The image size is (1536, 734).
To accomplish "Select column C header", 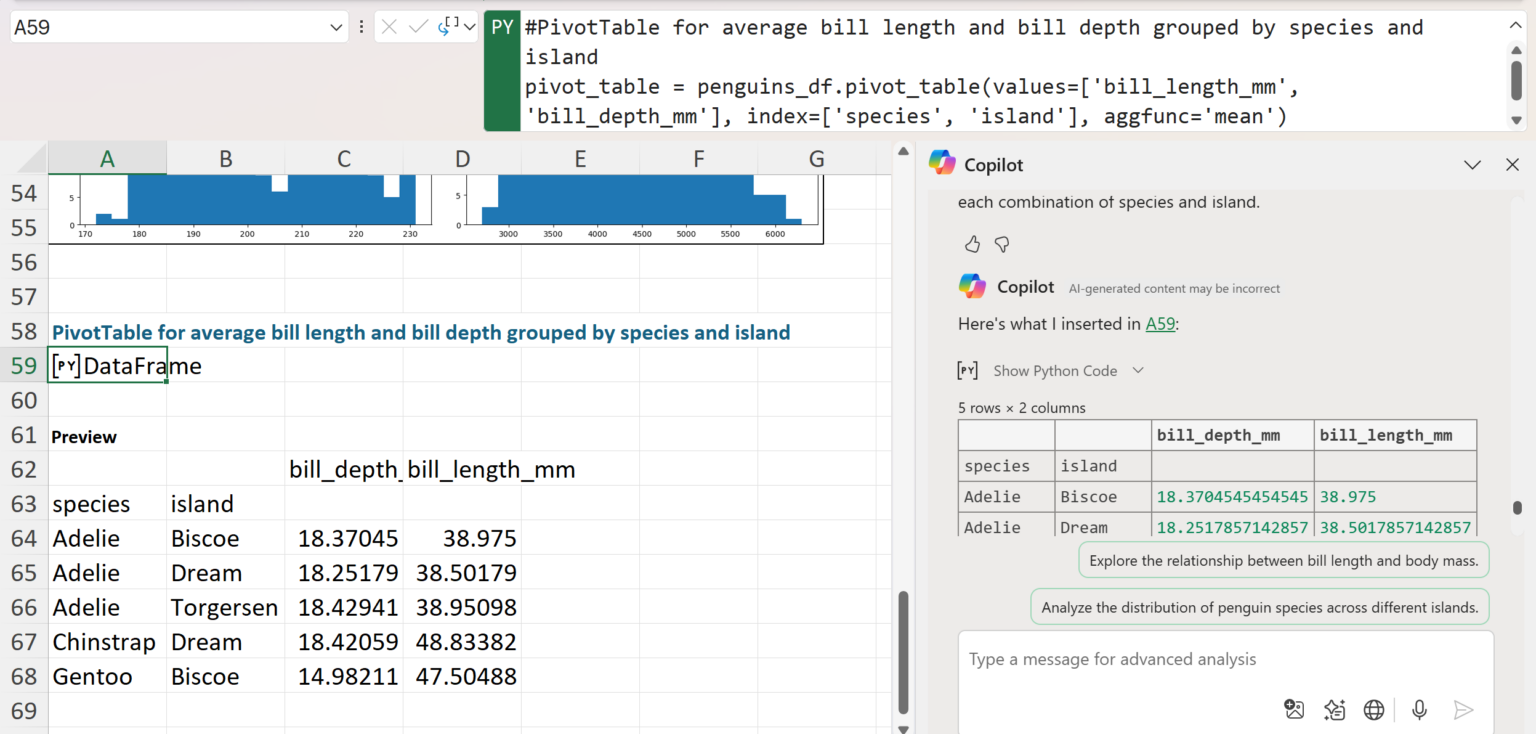I will coord(344,158).
